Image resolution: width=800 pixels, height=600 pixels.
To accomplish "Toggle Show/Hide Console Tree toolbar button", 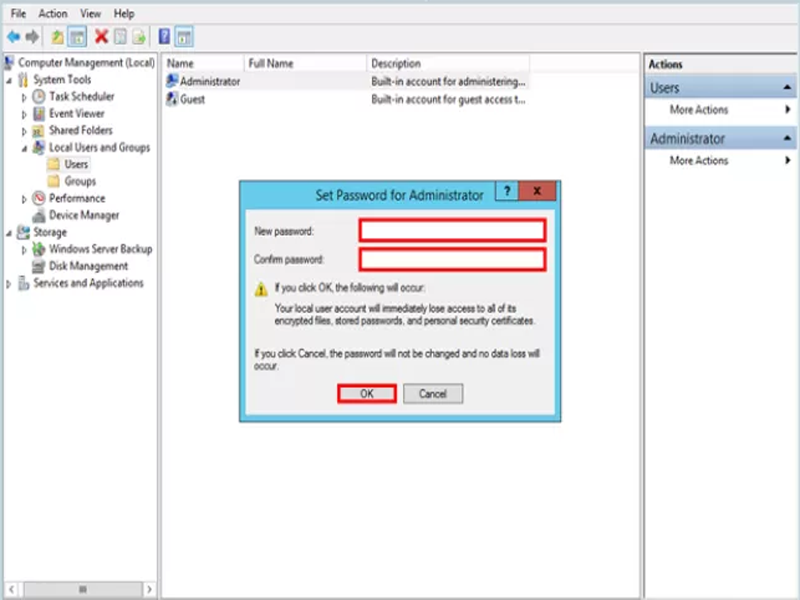I will click(x=77, y=37).
